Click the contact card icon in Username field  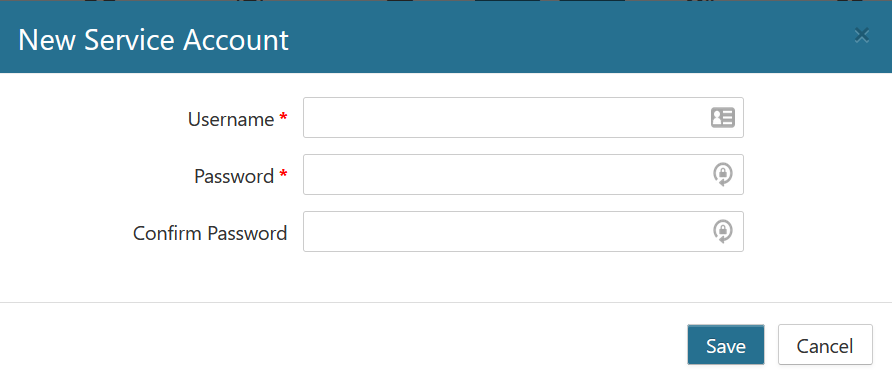click(722, 118)
